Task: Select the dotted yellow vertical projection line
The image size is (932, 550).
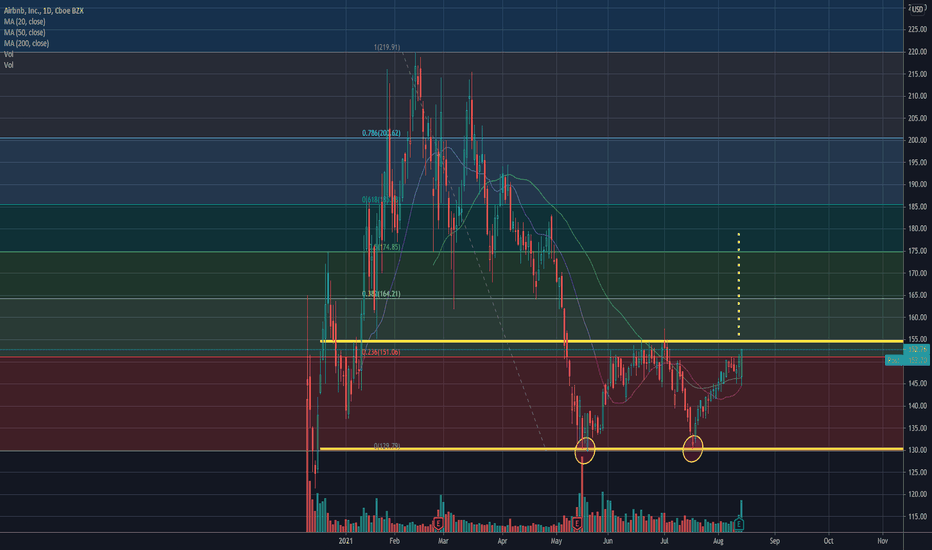Action: [739, 284]
